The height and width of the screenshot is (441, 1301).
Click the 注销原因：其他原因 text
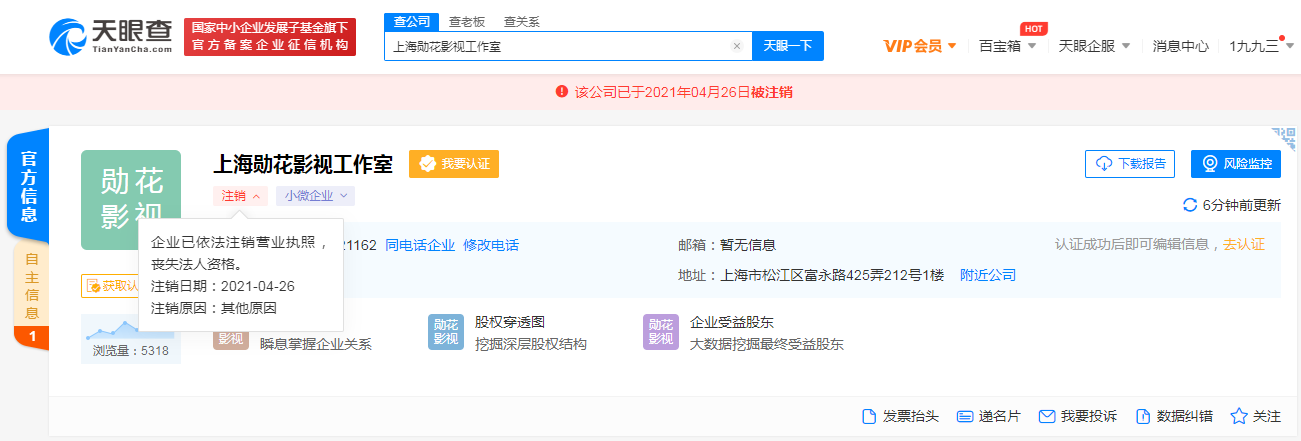coord(214,308)
